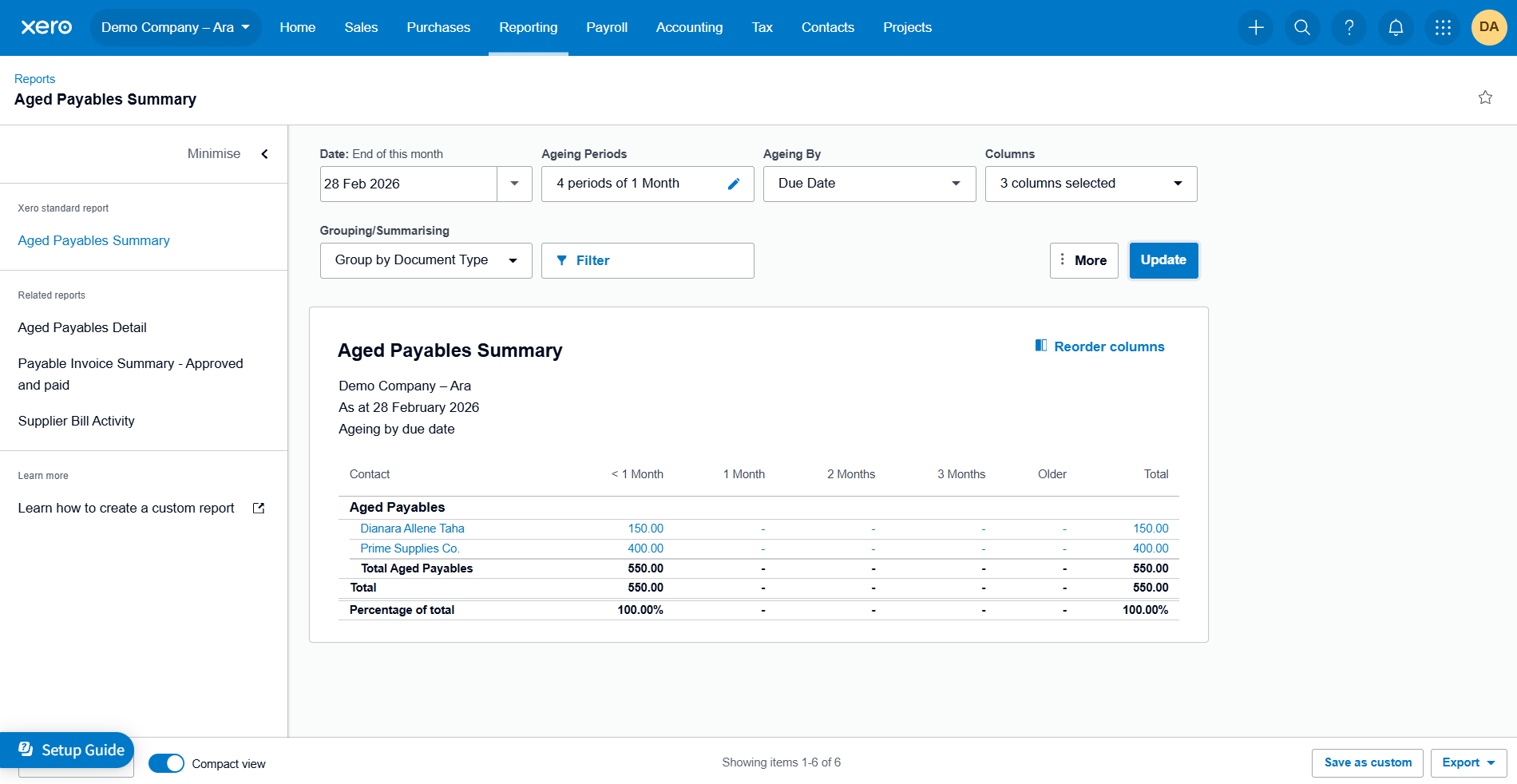Click the 28 Feb 2026 date field

pos(408,184)
